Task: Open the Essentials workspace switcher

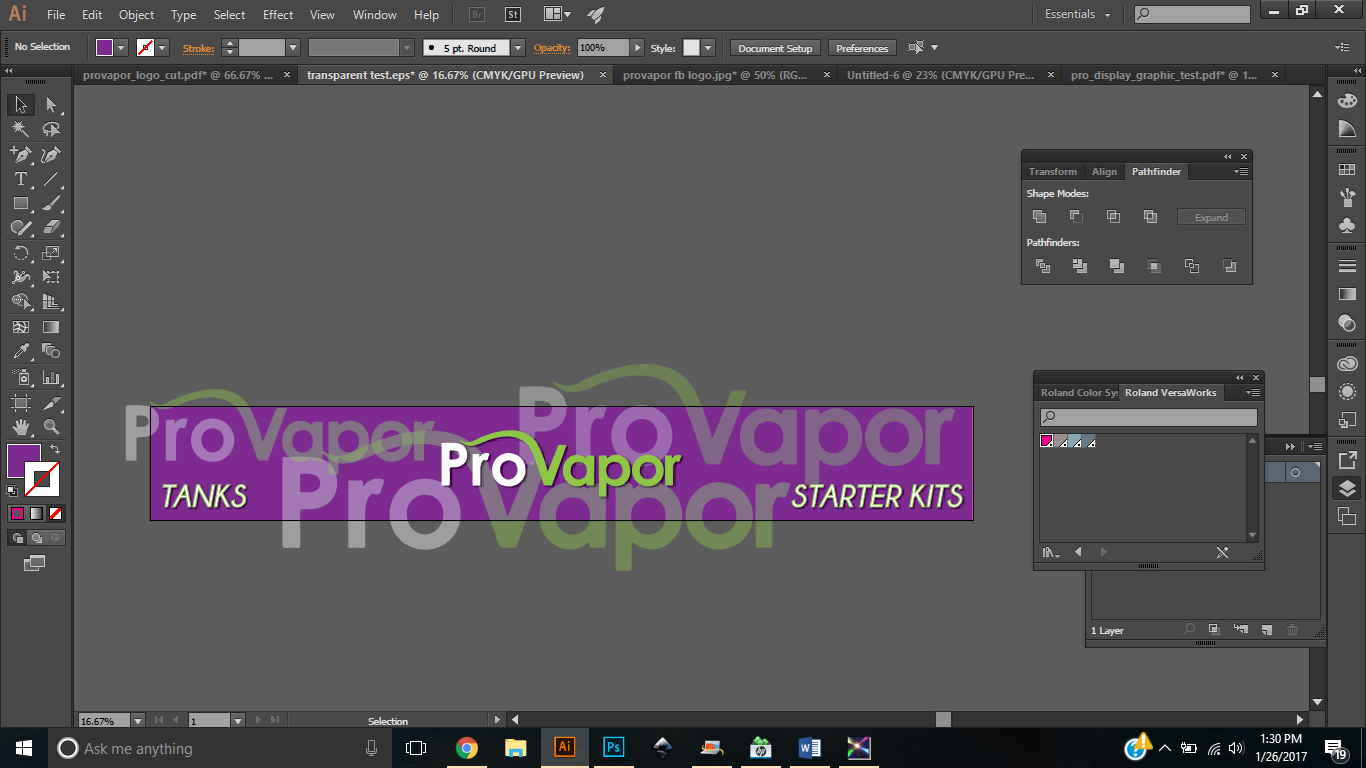Action: (1078, 14)
